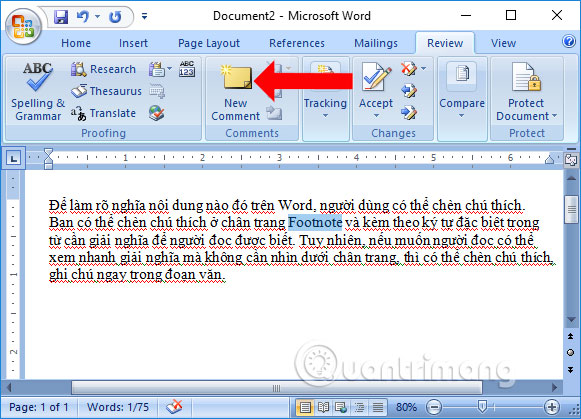Viewport: 581px width, 419px height.
Task: Customize Quick Access Toolbar dropdown
Action: [x=145, y=16]
